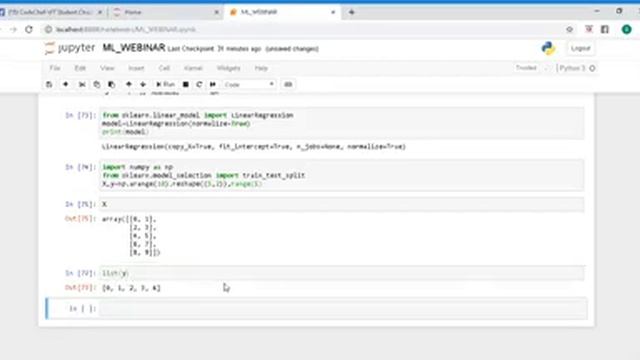The image size is (640, 360).
Task: Click the Python logo icon
Action: (548, 48)
